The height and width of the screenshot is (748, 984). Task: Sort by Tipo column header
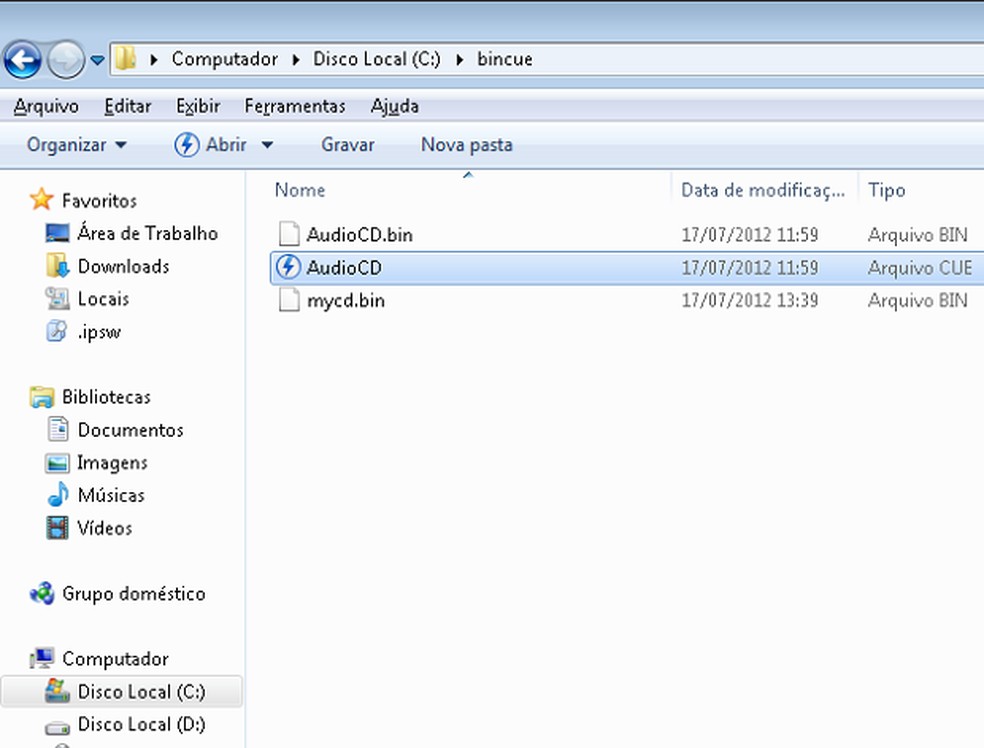click(886, 190)
